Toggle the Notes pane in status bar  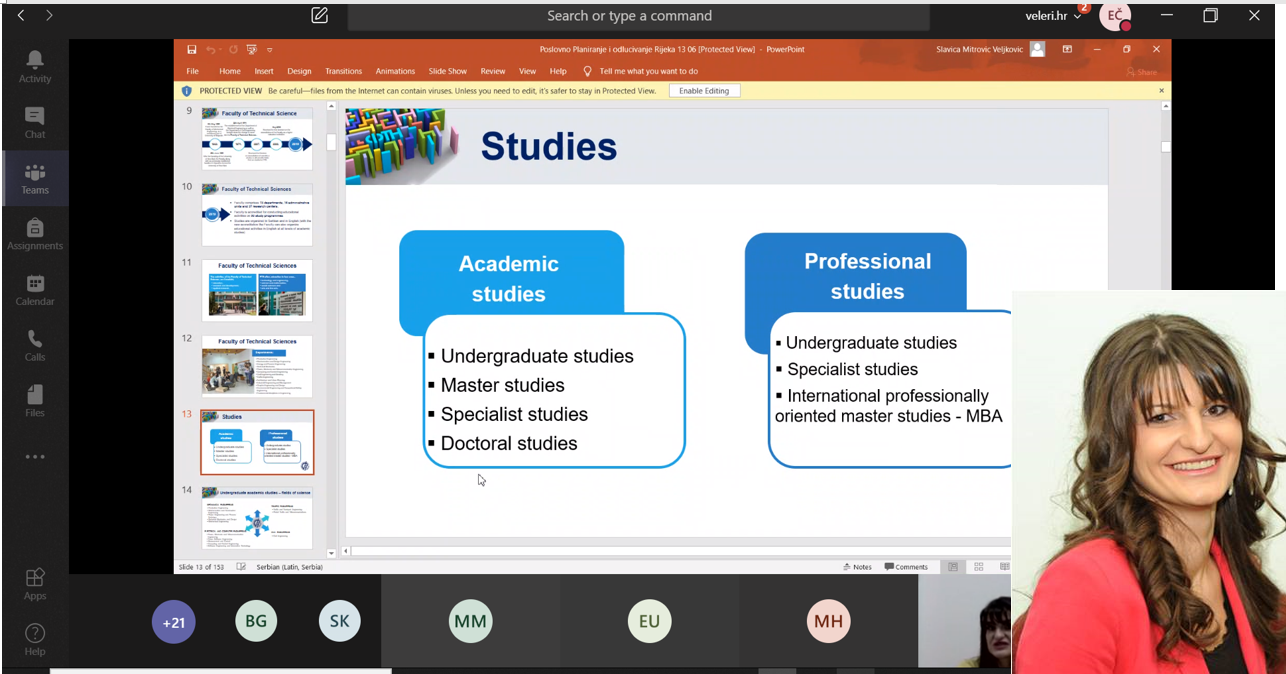pos(857,567)
